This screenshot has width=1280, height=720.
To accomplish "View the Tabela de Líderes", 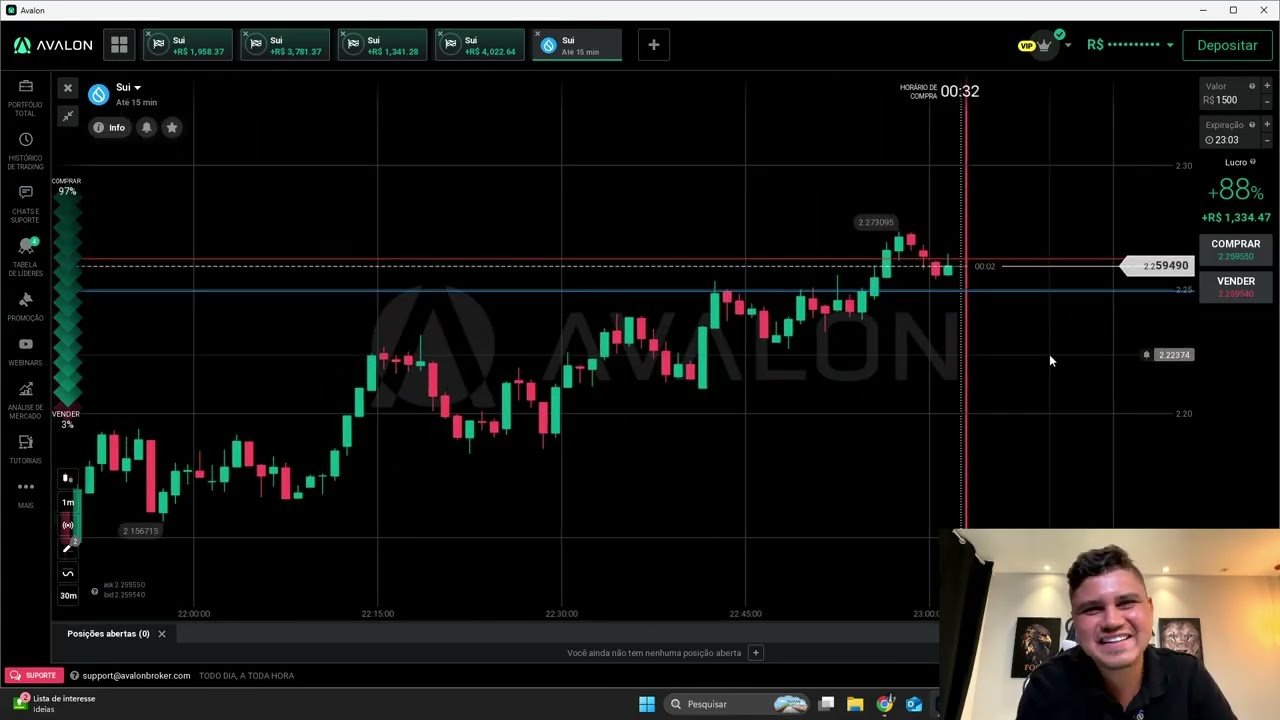I will point(25,250).
